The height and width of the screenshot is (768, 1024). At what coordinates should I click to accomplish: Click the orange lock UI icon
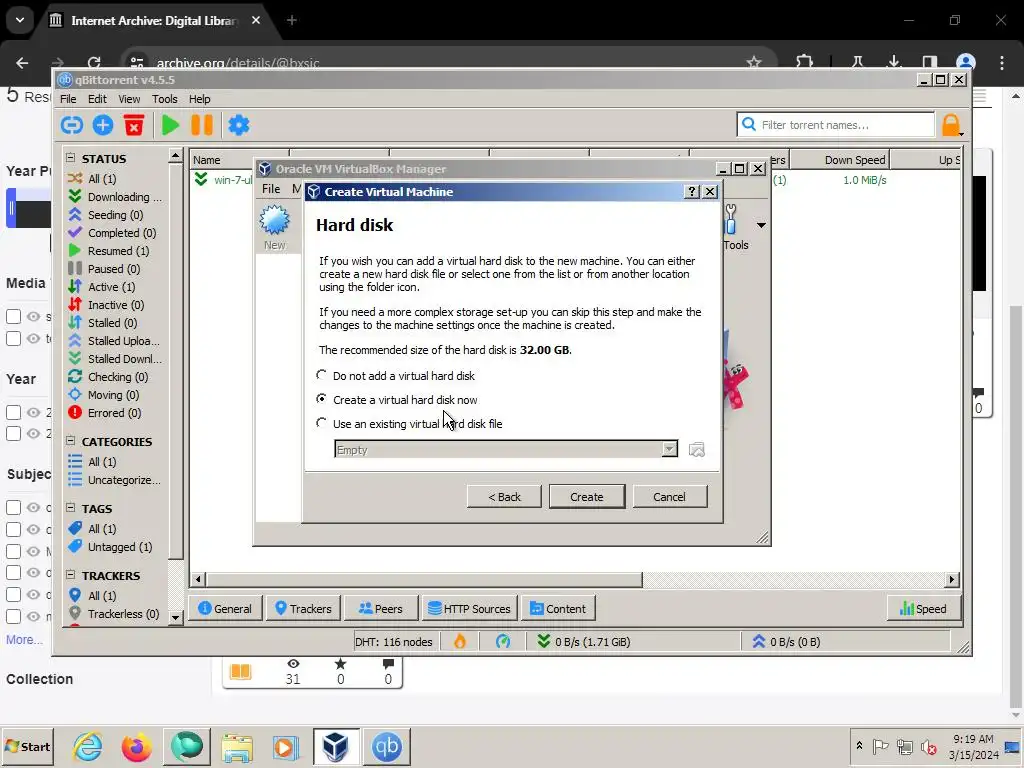[x=951, y=125]
